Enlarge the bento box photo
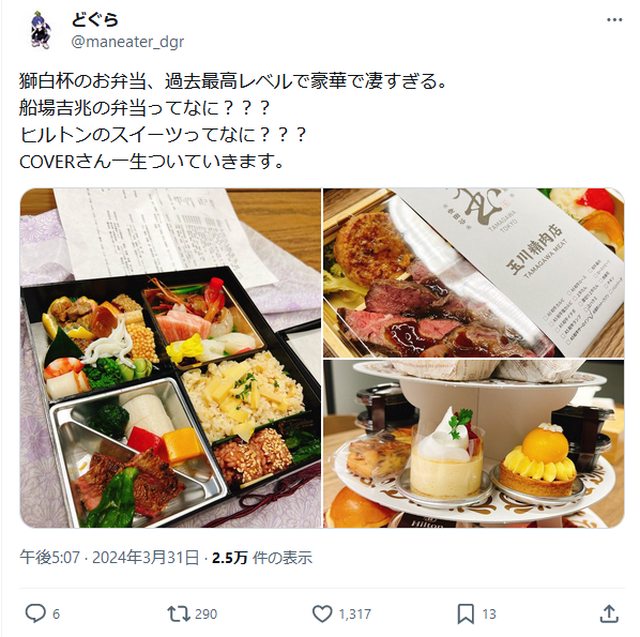The image size is (640, 637). [171, 358]
